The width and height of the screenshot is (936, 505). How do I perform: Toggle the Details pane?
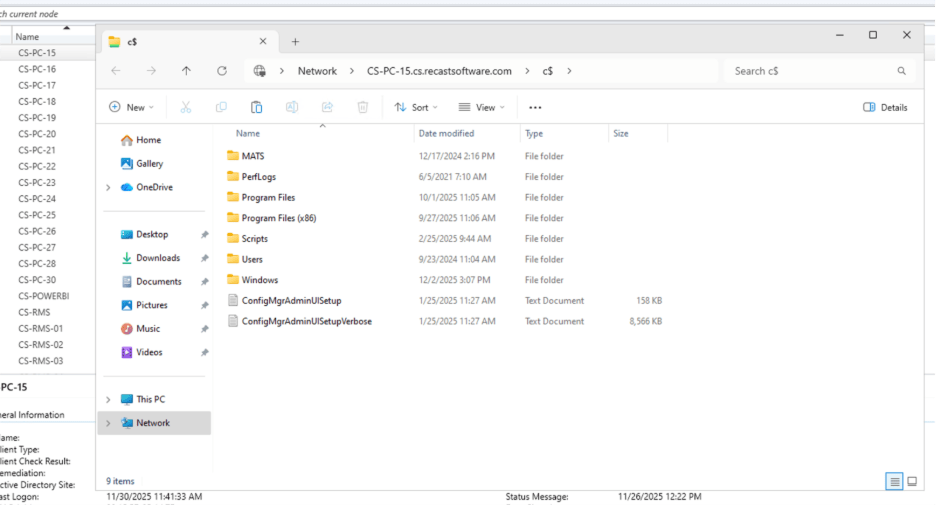[885, 107]
